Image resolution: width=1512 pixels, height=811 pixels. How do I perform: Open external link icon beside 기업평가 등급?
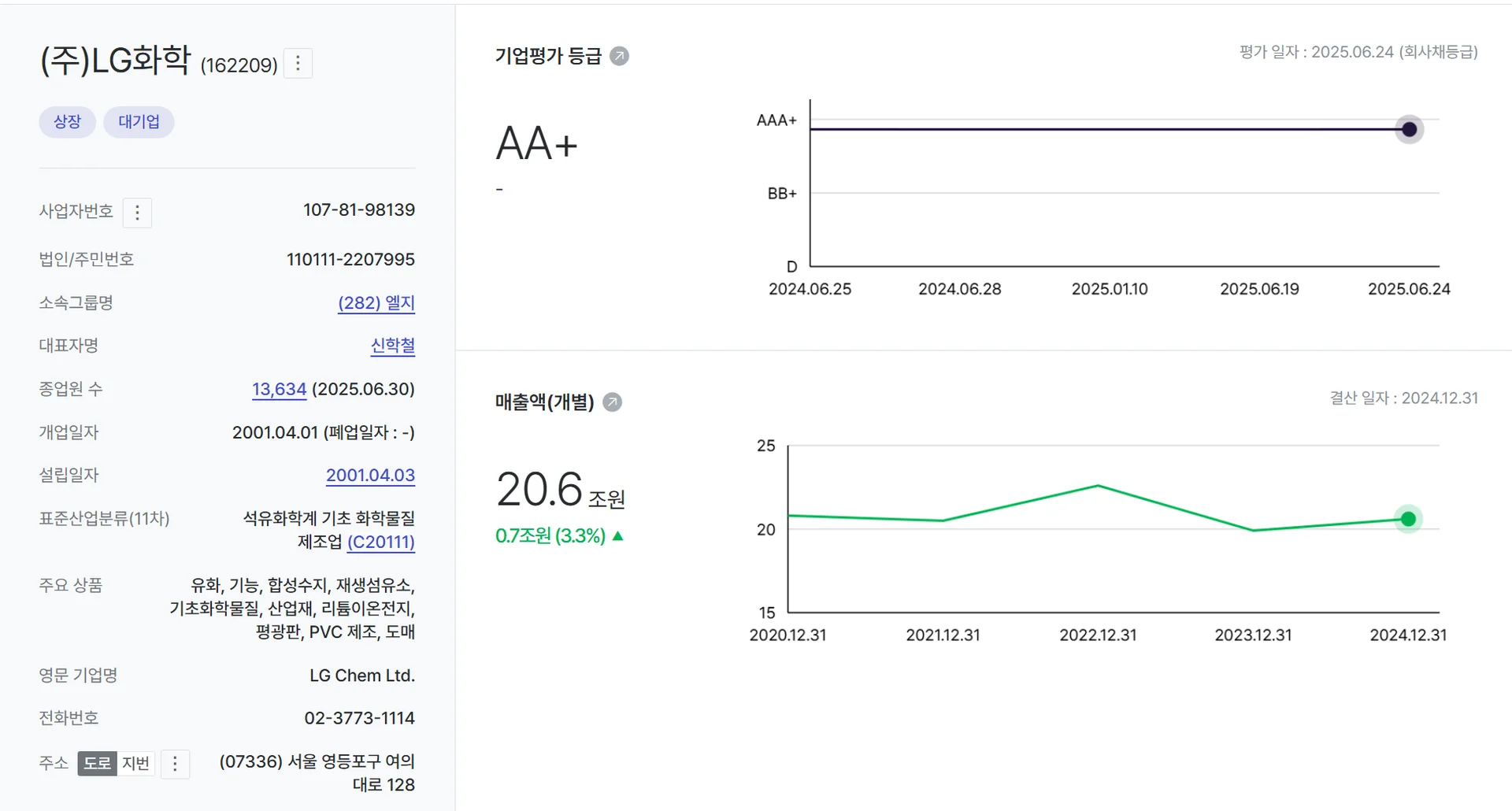(x=620, y=55)
